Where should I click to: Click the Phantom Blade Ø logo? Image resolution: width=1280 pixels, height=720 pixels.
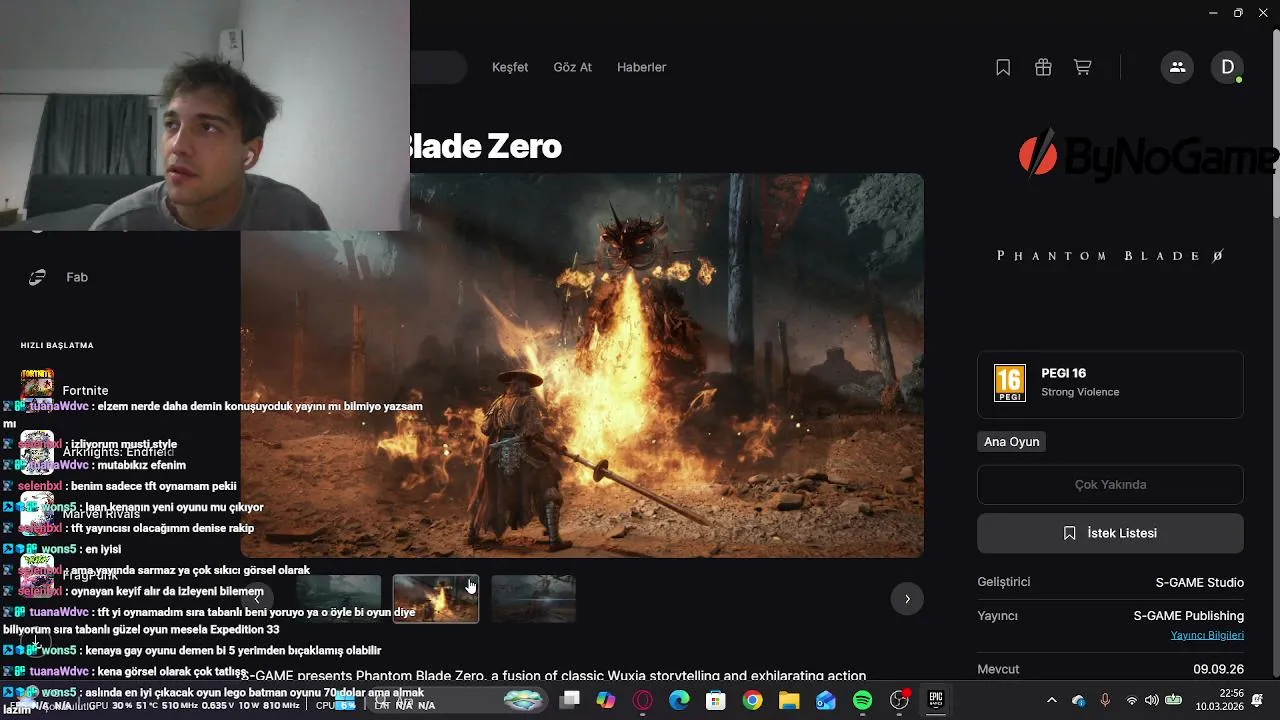(1110, 256)
